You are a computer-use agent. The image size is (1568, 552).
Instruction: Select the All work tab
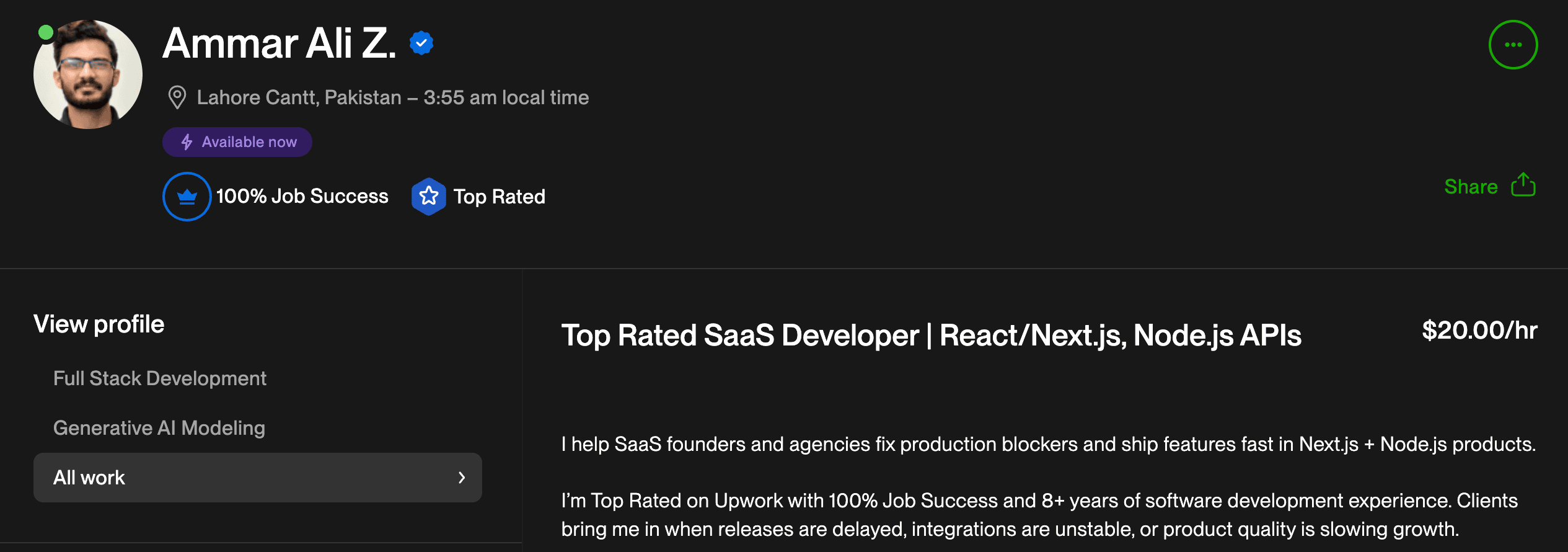pos(89,478)
